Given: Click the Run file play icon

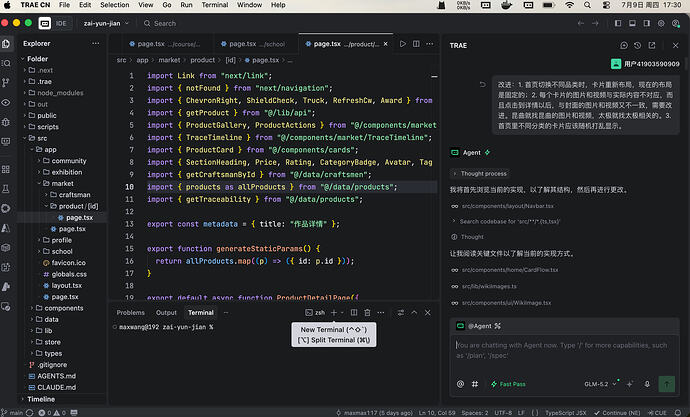Looking at the screenshot, I should 403,44.
